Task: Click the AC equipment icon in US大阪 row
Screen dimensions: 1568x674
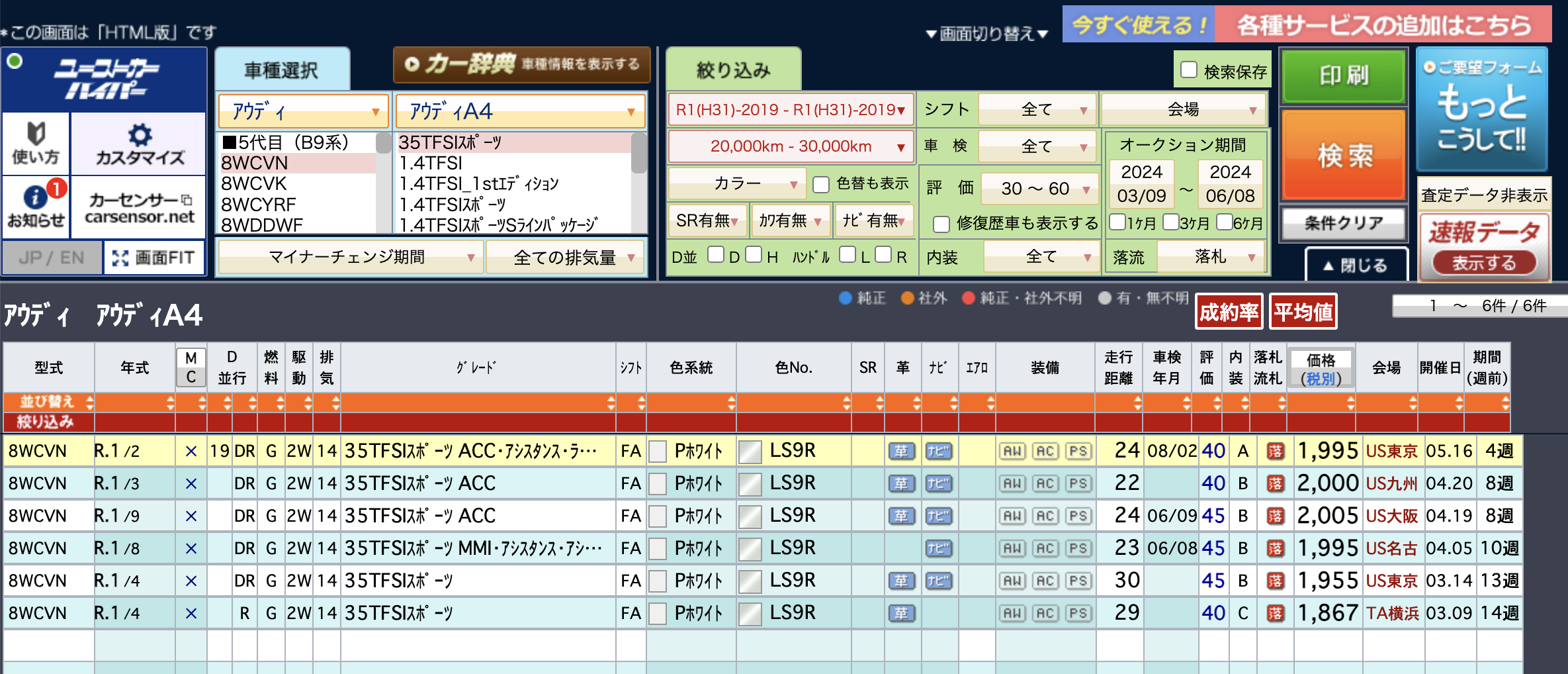Action: click(1045, 516)
